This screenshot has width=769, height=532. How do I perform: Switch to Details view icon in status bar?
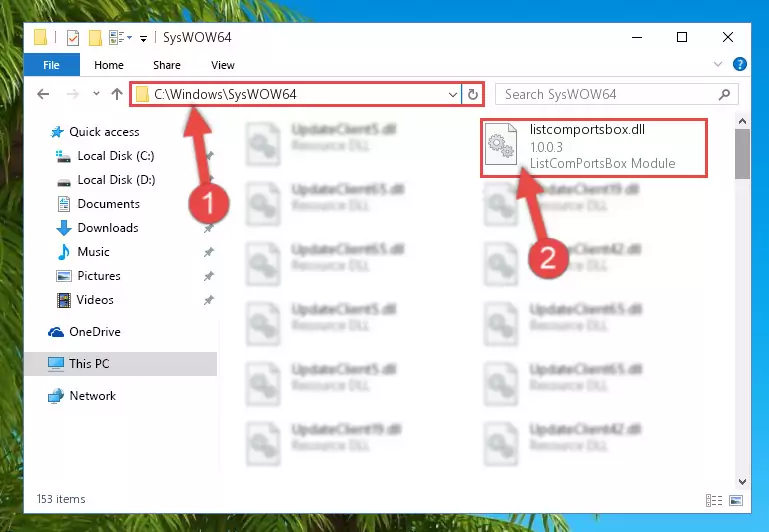[x=714, y=500]
